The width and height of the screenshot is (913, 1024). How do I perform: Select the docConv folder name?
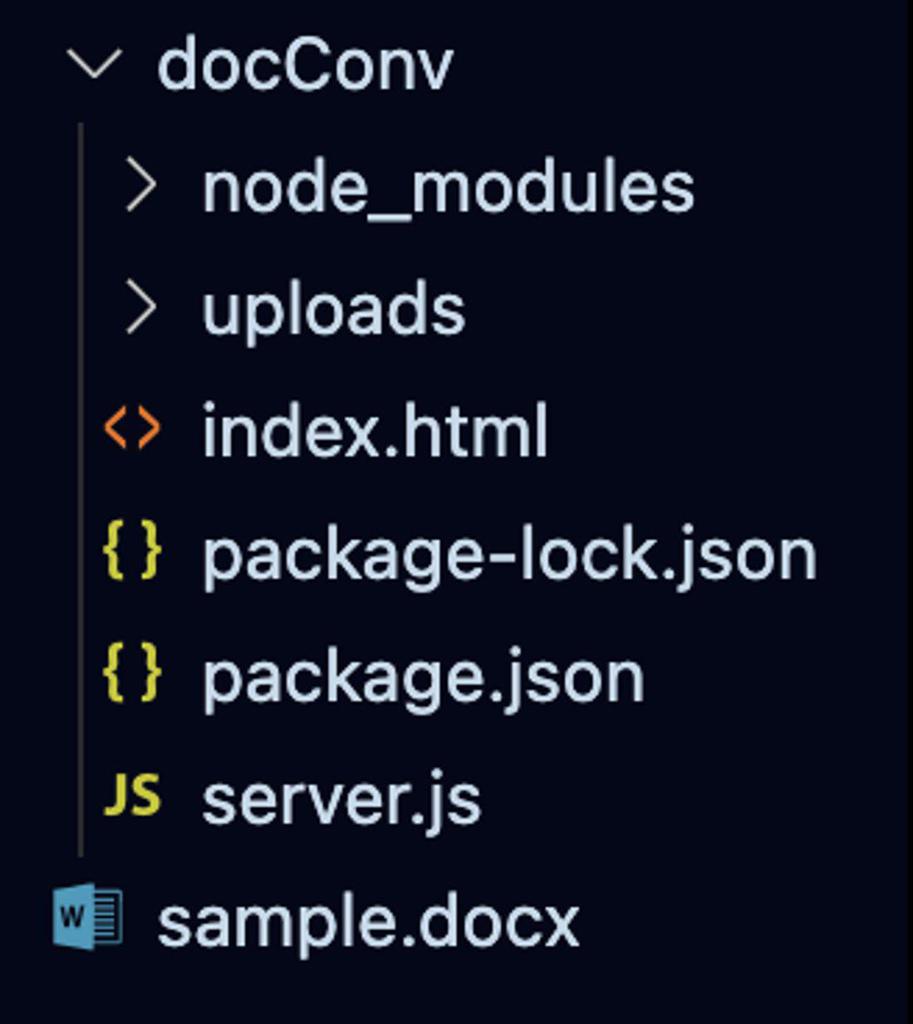(305, 66)
